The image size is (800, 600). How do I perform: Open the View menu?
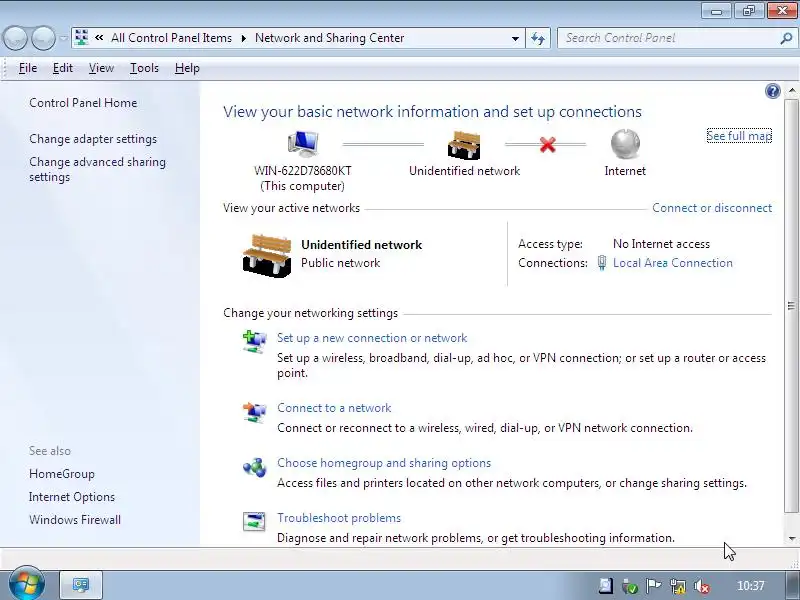coord(101,68)
